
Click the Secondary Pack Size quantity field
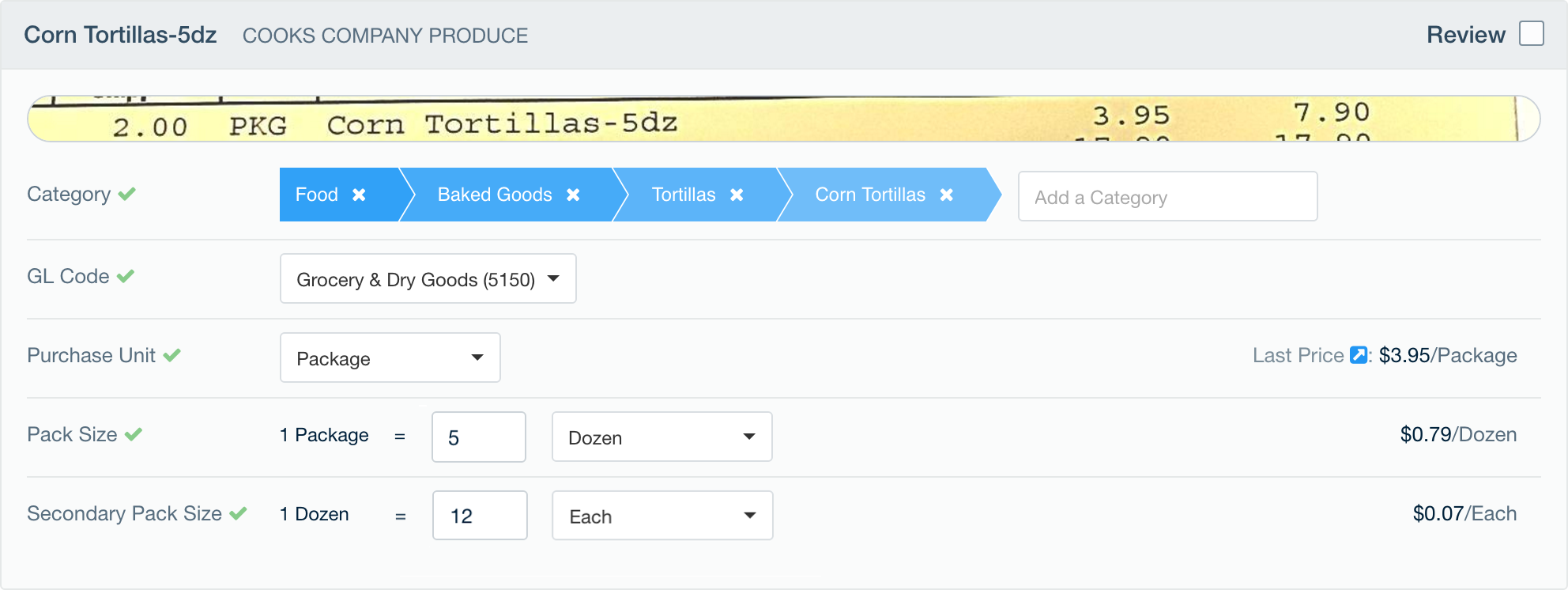pyautogui.click(x=479, y=516)
